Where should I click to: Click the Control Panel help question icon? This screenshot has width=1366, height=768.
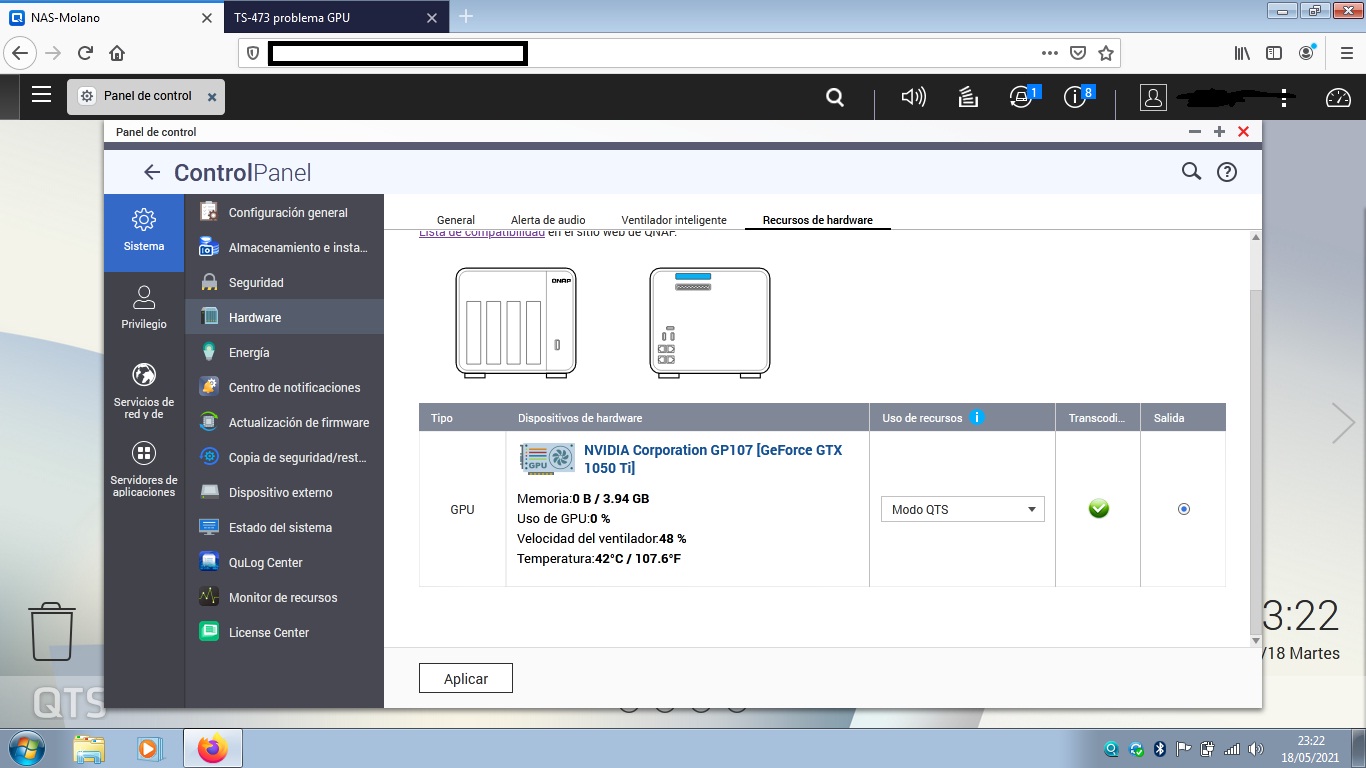tap(1227, 172)
